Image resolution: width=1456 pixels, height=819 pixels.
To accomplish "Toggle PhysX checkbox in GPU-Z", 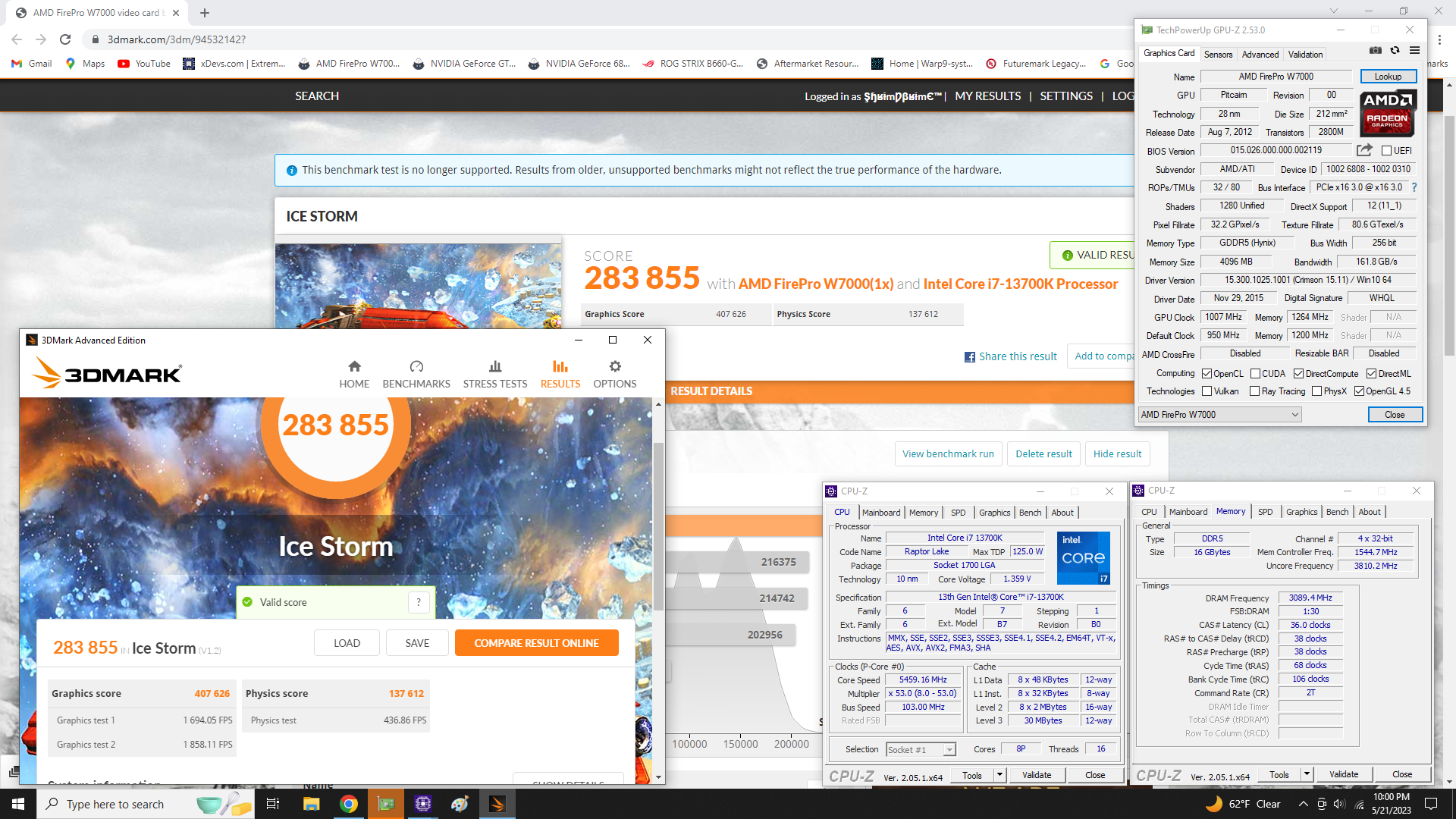I will pyautogui.click(x=1317, y=391).
